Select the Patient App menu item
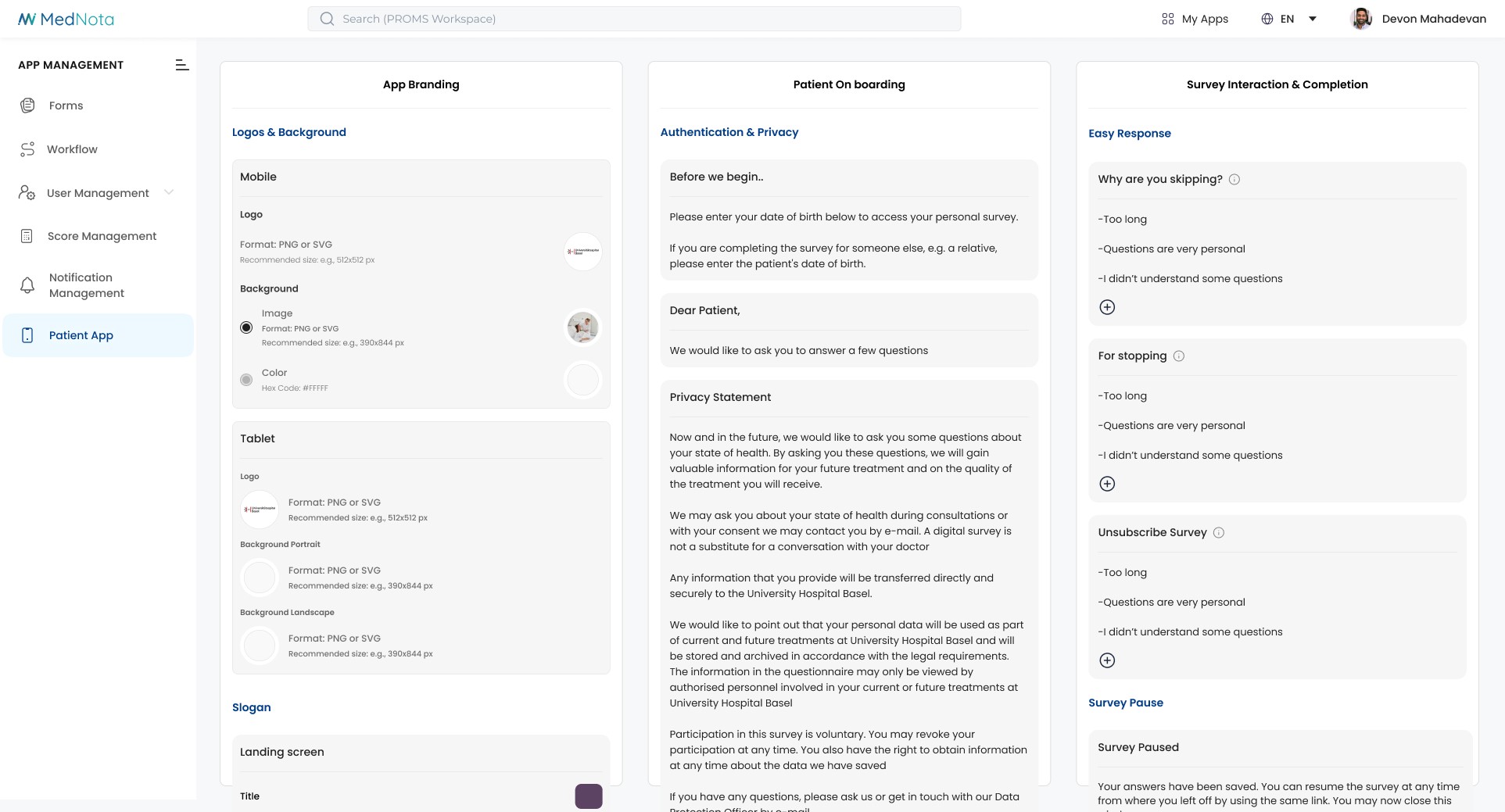 point(98,335)
